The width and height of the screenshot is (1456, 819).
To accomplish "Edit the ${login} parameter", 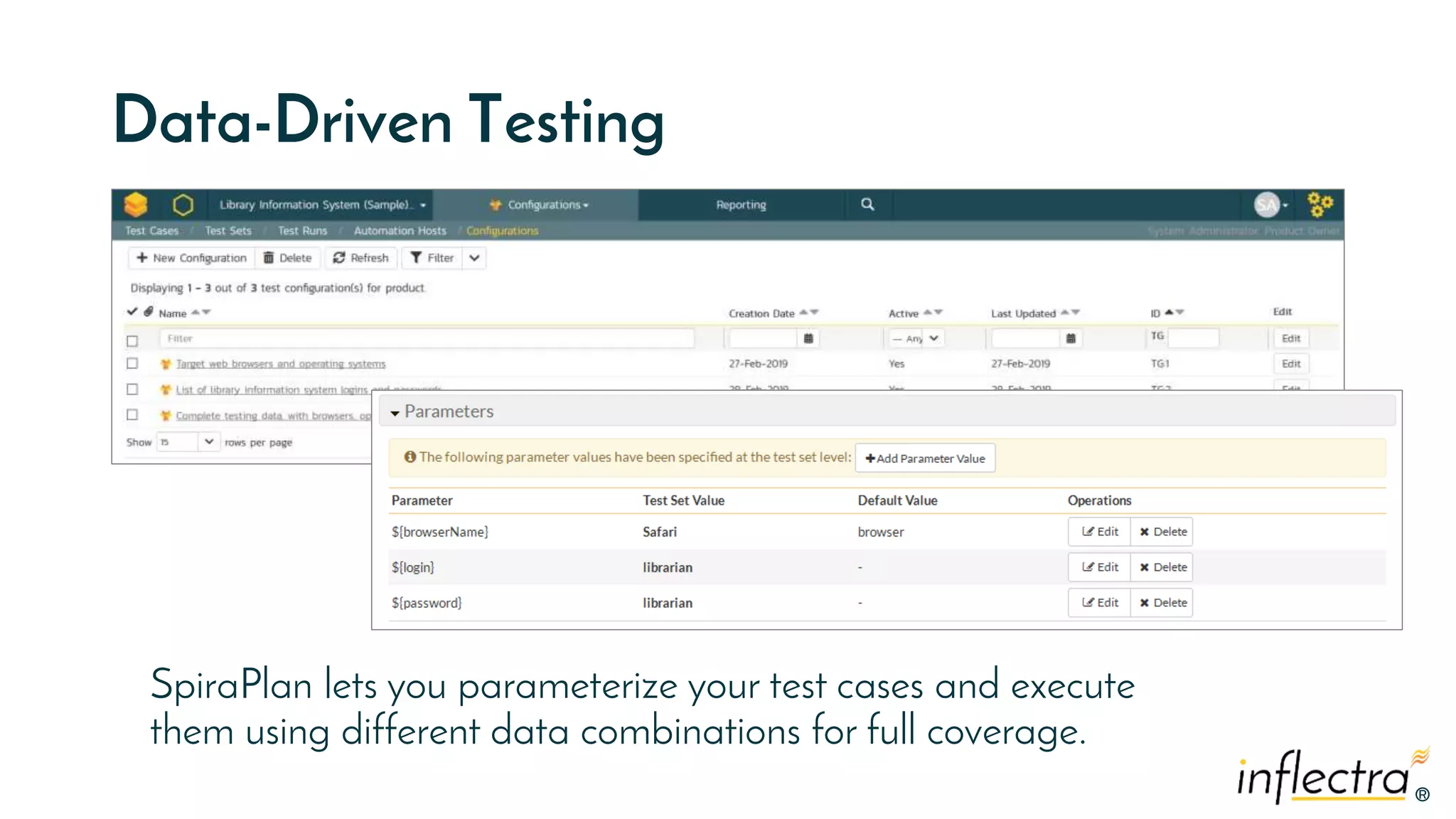I will [x=1099, y=567].
